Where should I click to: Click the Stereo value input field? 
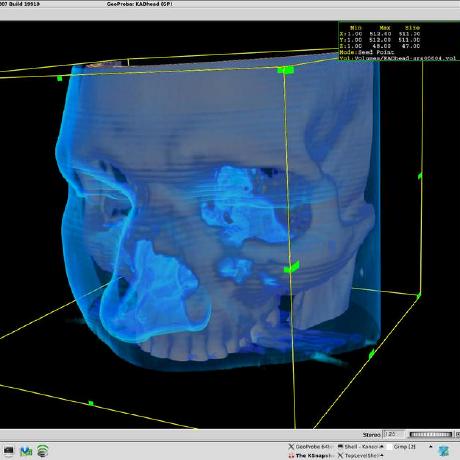[393, 434]
